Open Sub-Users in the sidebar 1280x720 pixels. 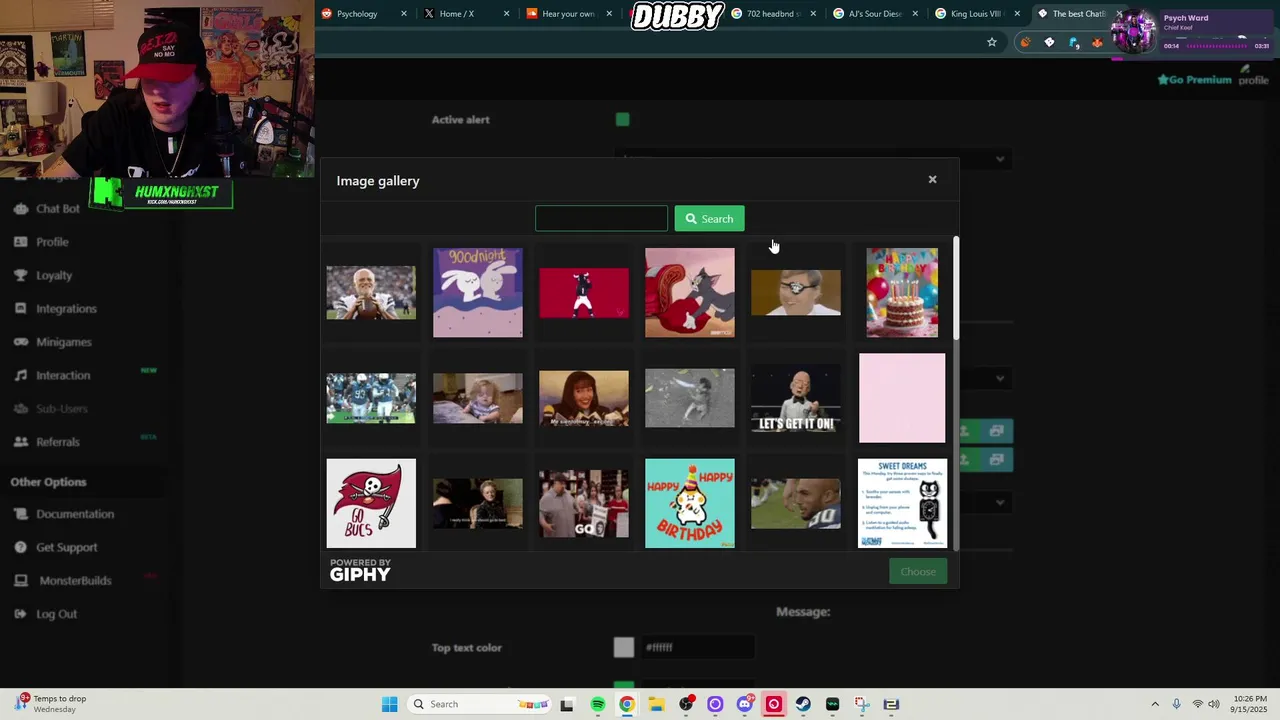click(62, 408)
